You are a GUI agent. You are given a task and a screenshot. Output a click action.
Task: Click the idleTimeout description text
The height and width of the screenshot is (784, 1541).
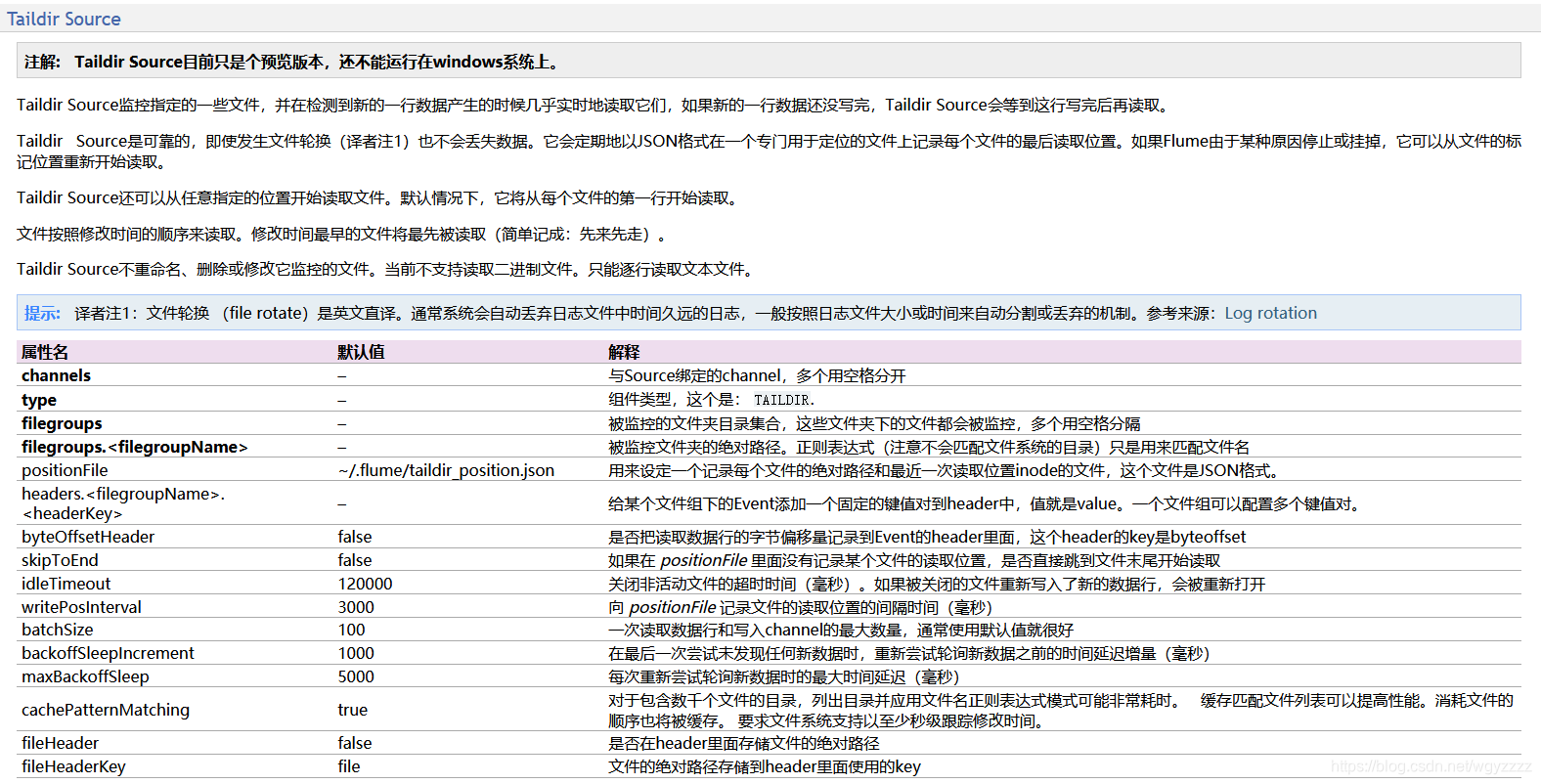tap(937, 584)
